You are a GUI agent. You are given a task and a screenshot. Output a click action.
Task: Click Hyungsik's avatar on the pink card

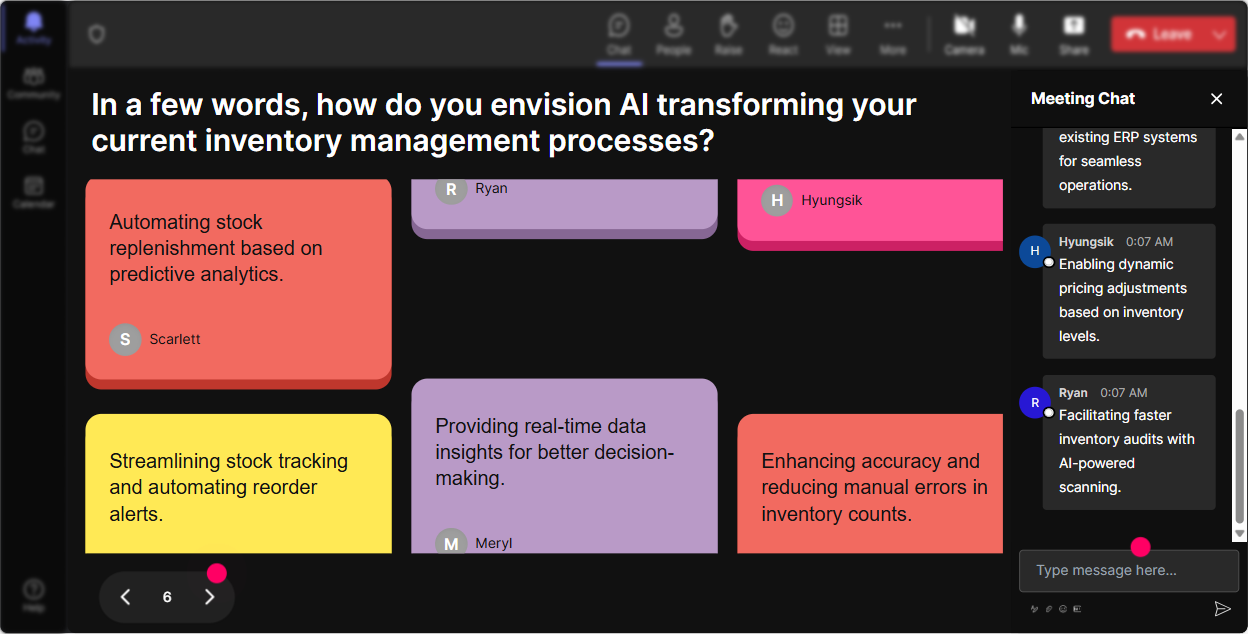[x=777, y=200]
